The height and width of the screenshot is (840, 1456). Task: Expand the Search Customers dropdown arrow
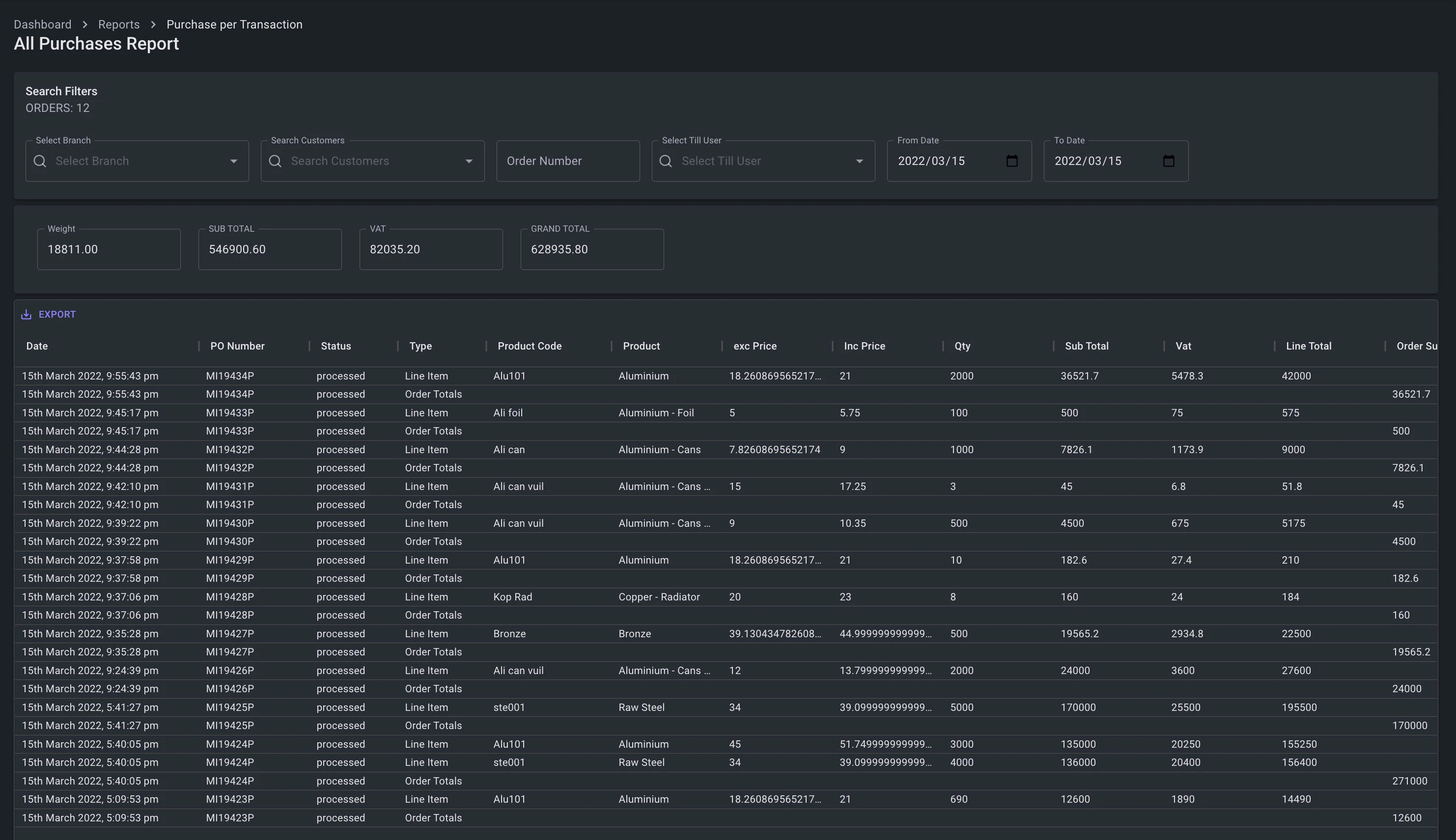click(469, 161)
